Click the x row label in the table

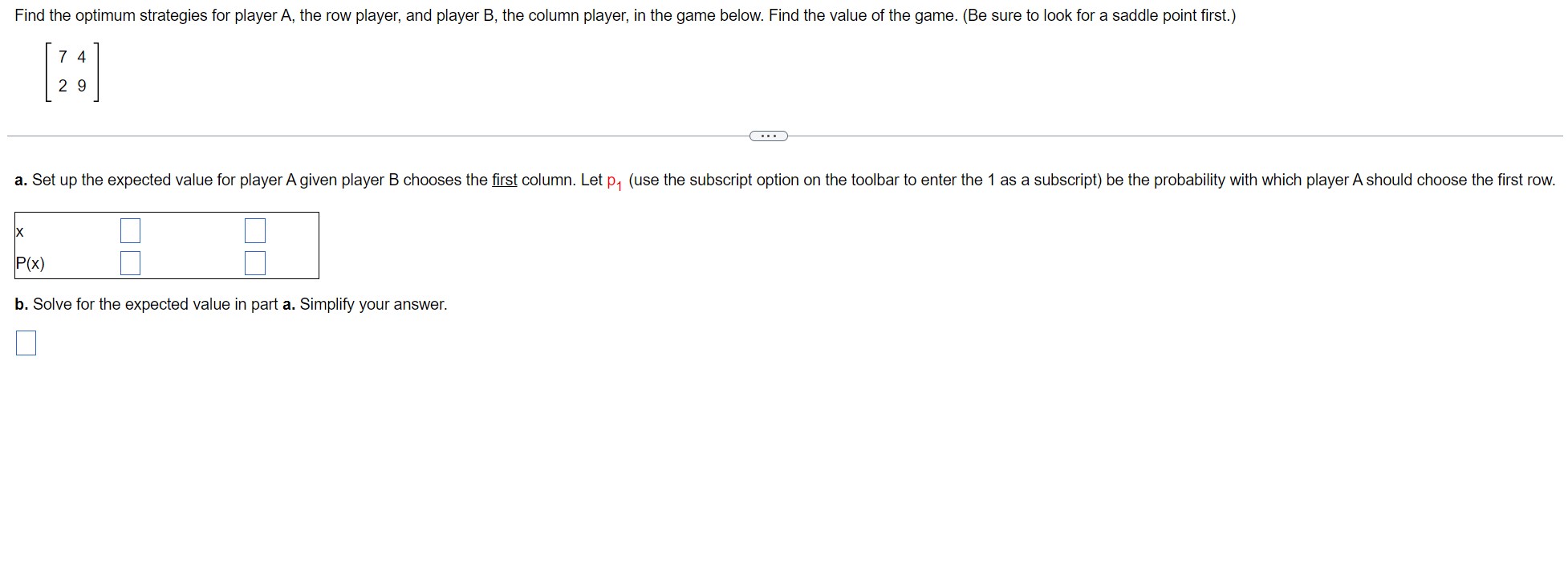[19, 230]
